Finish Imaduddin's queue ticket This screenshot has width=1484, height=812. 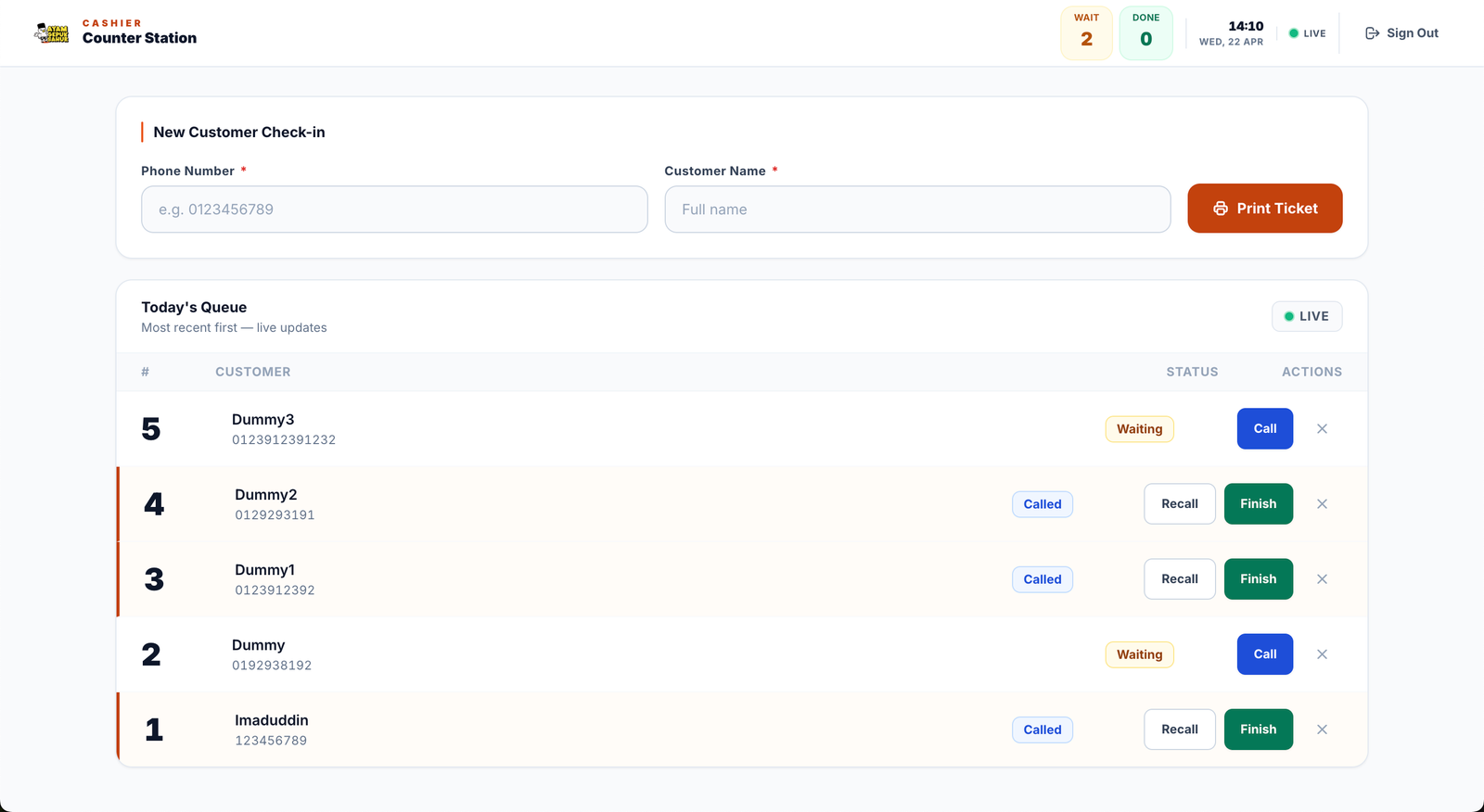1258,730
